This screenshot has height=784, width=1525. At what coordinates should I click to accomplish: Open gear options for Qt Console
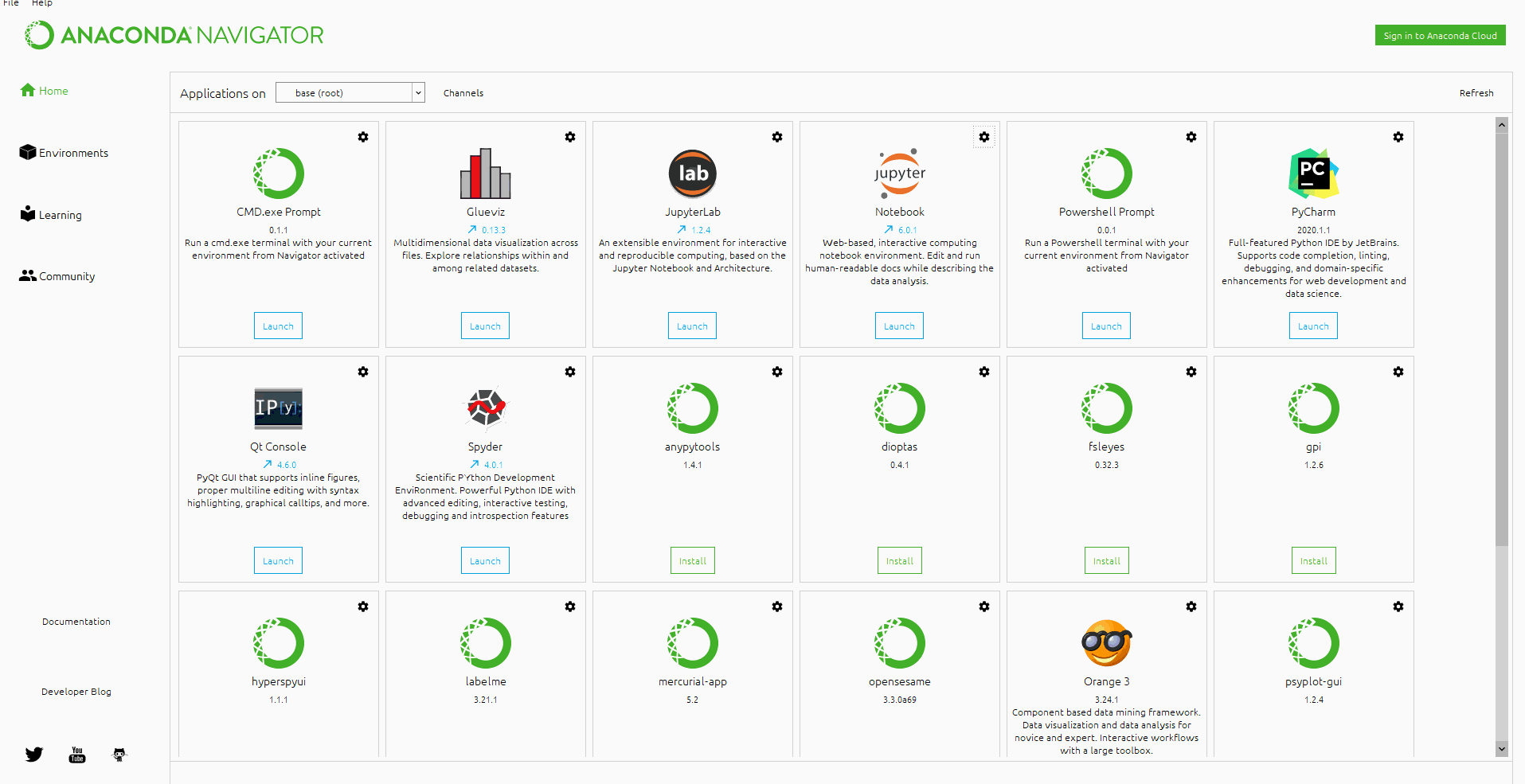point(363,372)
